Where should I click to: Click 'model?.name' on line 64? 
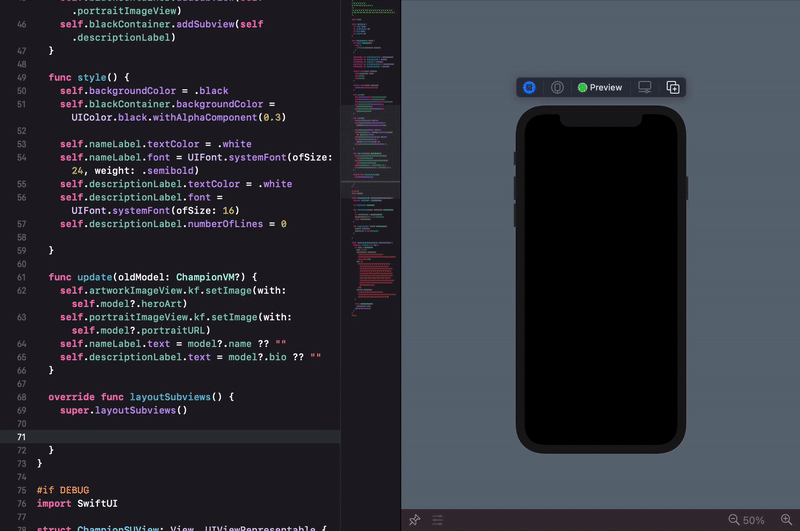[219, 344]
